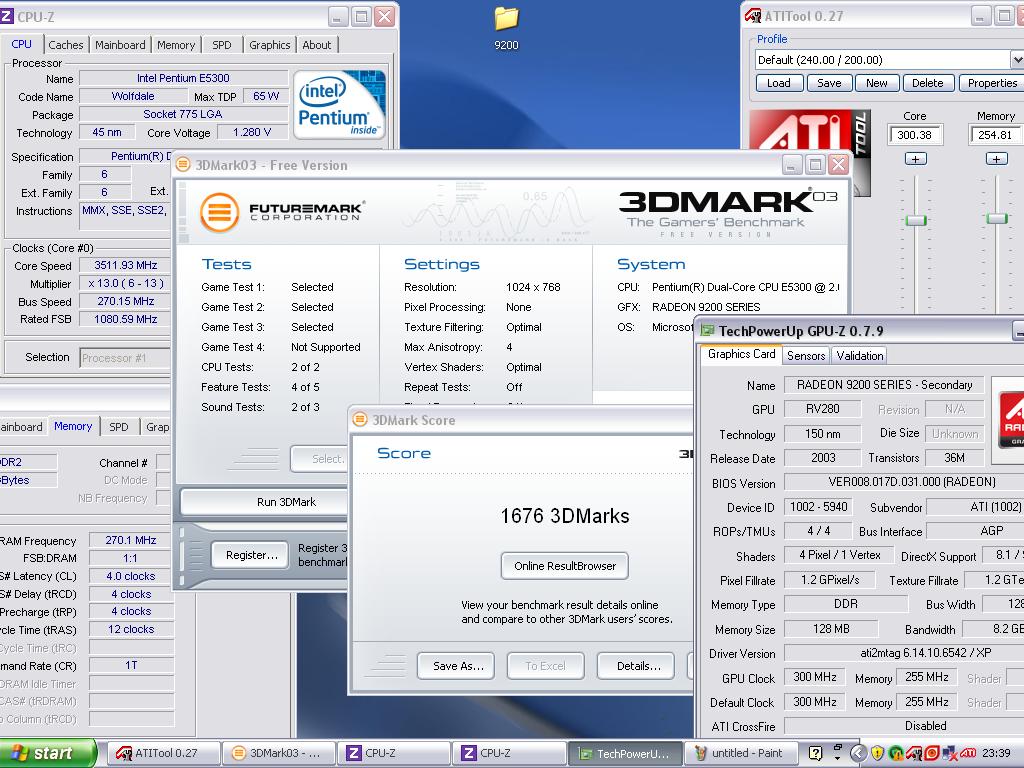Switch to Sensors tab in GPU-Z

(806, 355)
